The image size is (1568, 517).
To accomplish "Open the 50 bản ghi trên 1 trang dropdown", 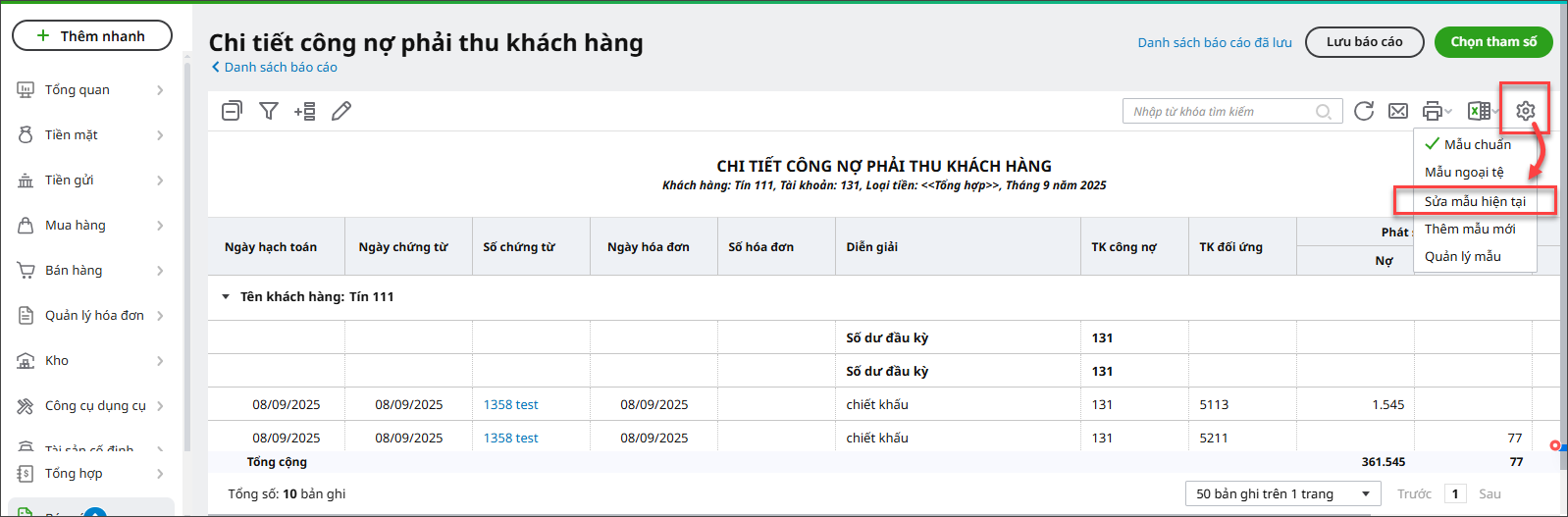I will click(x=1282, y=493).
